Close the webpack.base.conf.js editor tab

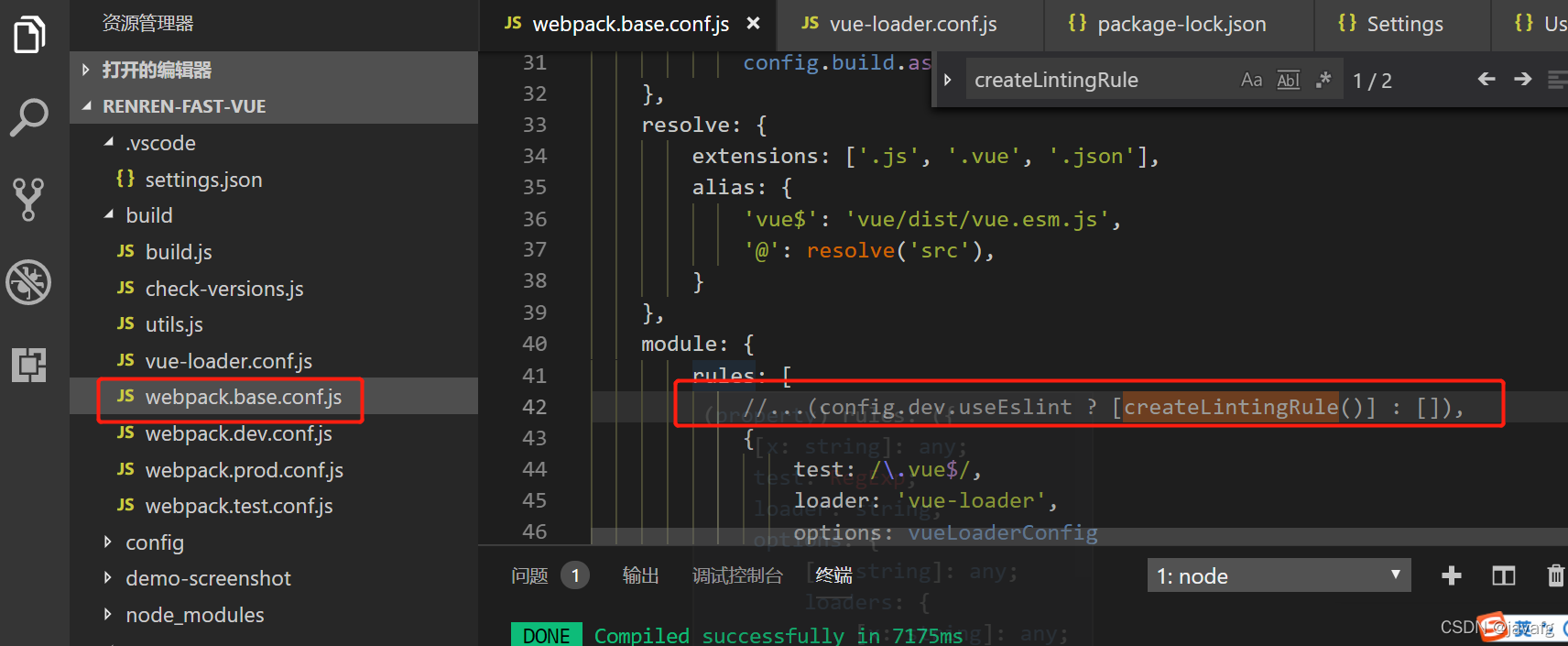(753, 24)
